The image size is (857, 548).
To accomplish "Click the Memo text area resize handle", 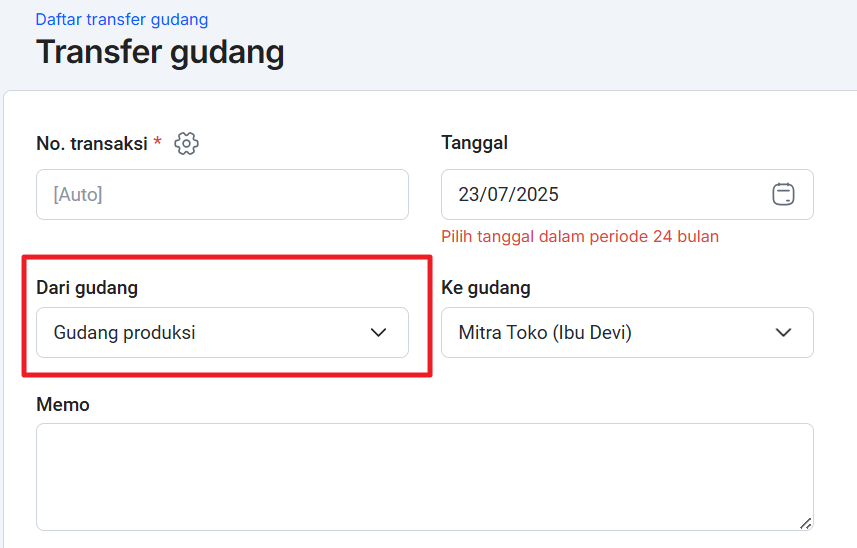I will pos(806,523).
